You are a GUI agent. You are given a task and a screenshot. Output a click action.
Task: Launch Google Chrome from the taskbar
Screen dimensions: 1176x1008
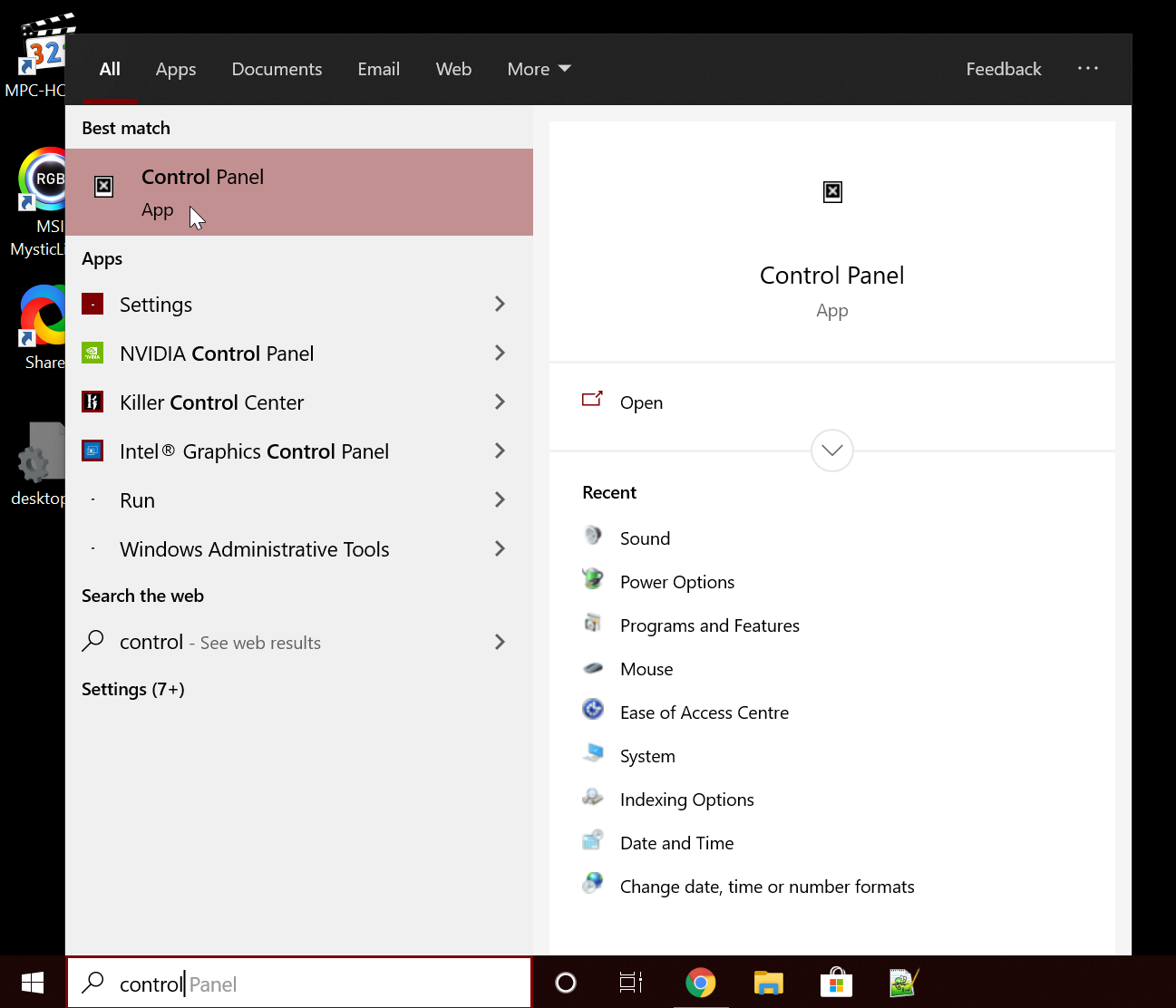tap(700, 983)
